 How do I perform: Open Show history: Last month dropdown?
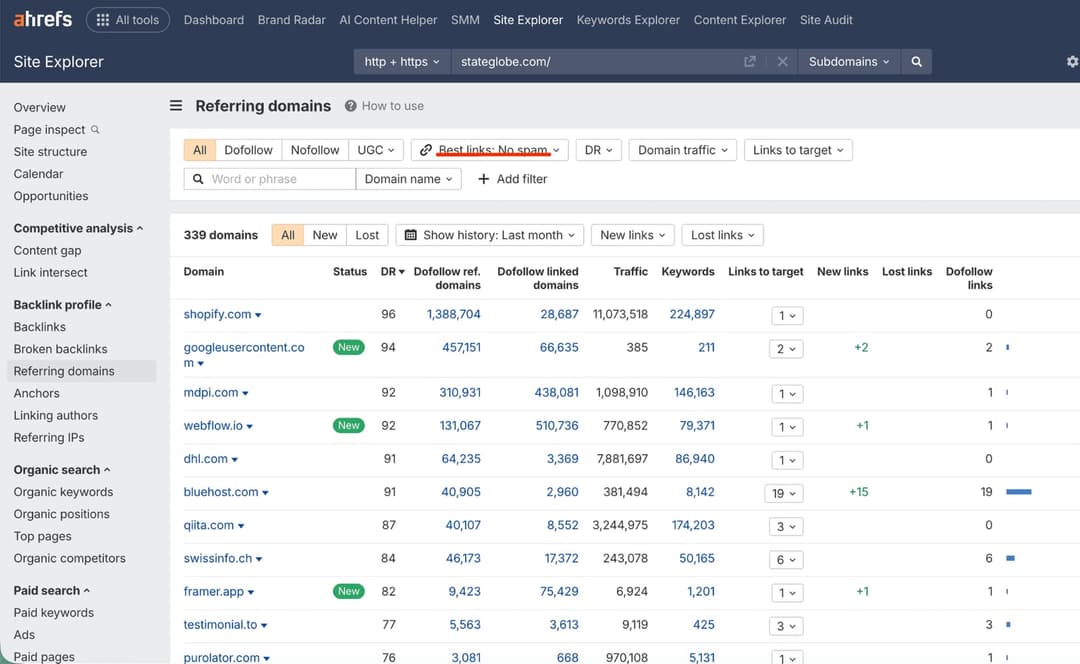click(490, 235)
